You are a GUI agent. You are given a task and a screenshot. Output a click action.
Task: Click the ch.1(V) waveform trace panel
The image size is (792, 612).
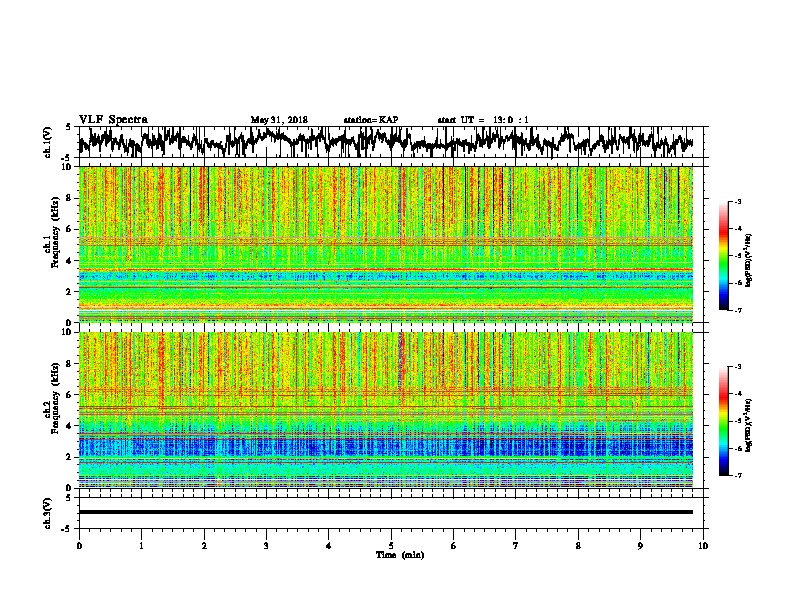pos(390,142)
